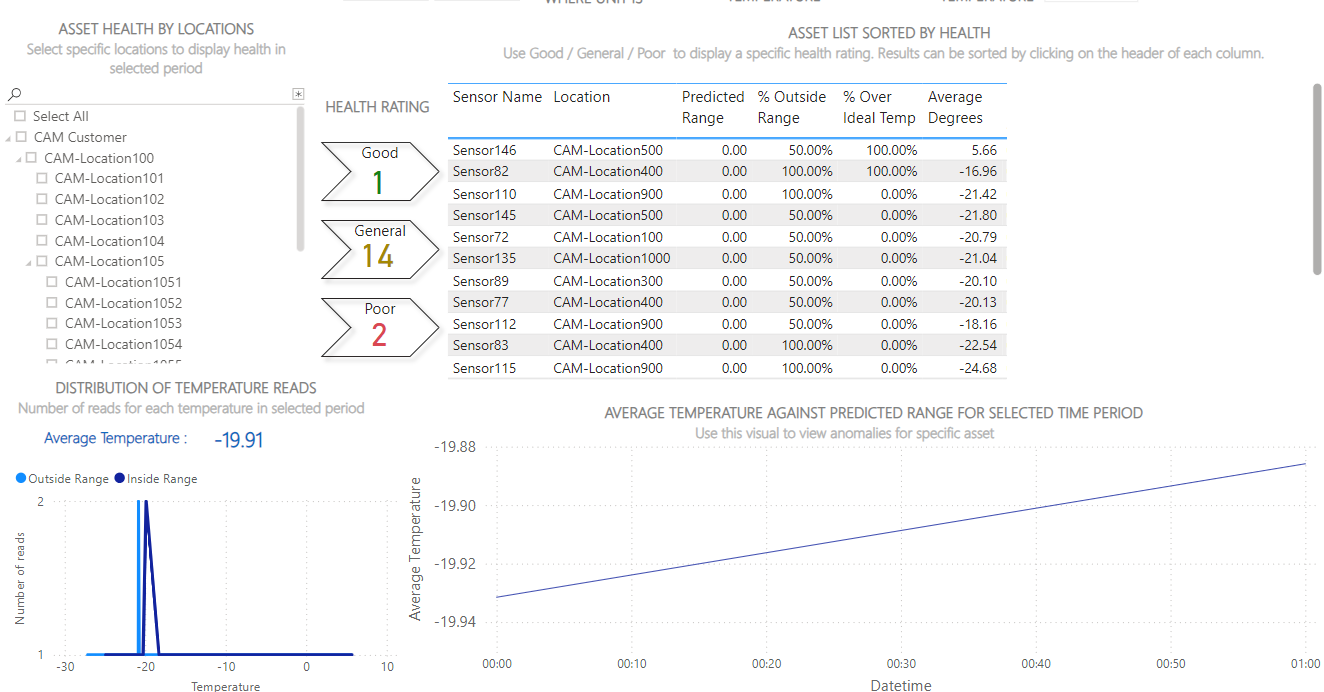Click the Inside Range legend marker
The image size is (1324, 692).
119,479
